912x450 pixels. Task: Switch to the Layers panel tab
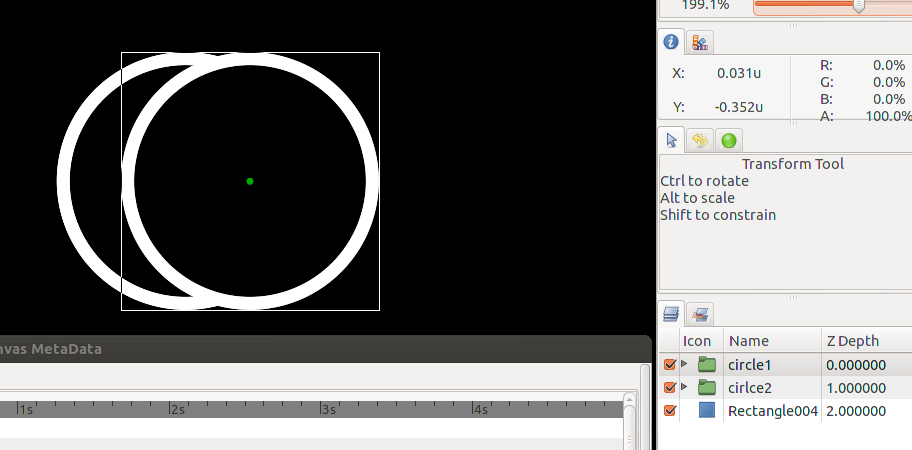(671, 314)
